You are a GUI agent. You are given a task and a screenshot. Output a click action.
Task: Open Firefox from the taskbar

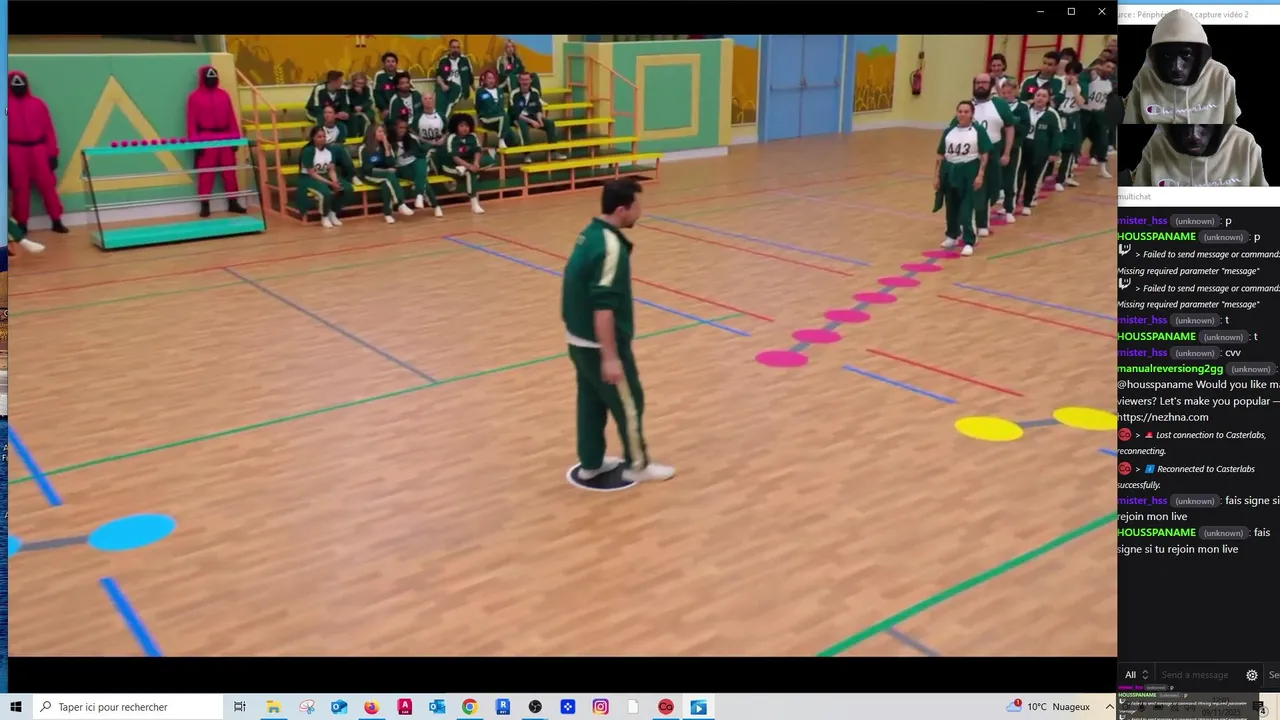371,707
